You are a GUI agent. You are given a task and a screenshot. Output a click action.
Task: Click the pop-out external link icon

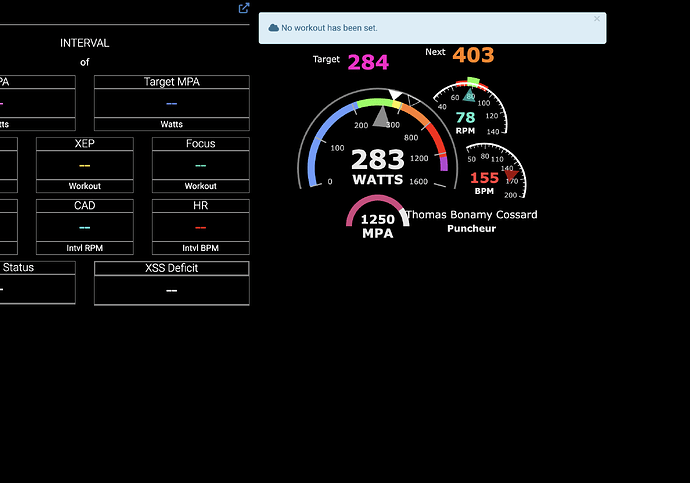244,8
